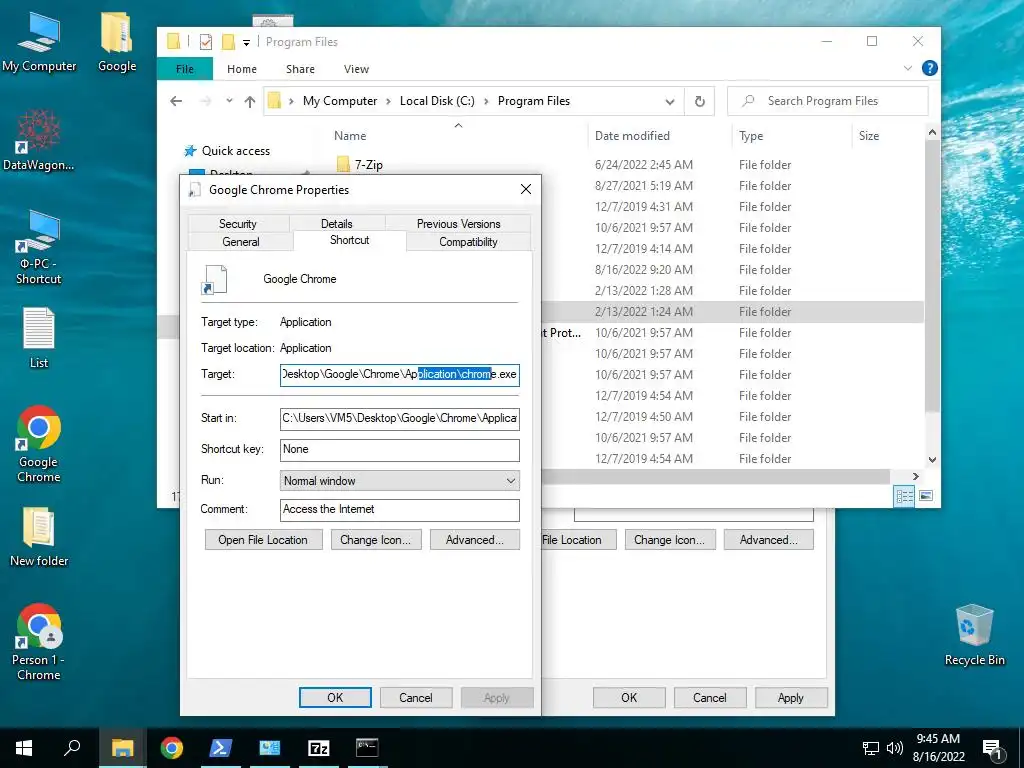Expand the Explorer ribbon chevron
Viewport: 1024px width, 768px height.
908,68
